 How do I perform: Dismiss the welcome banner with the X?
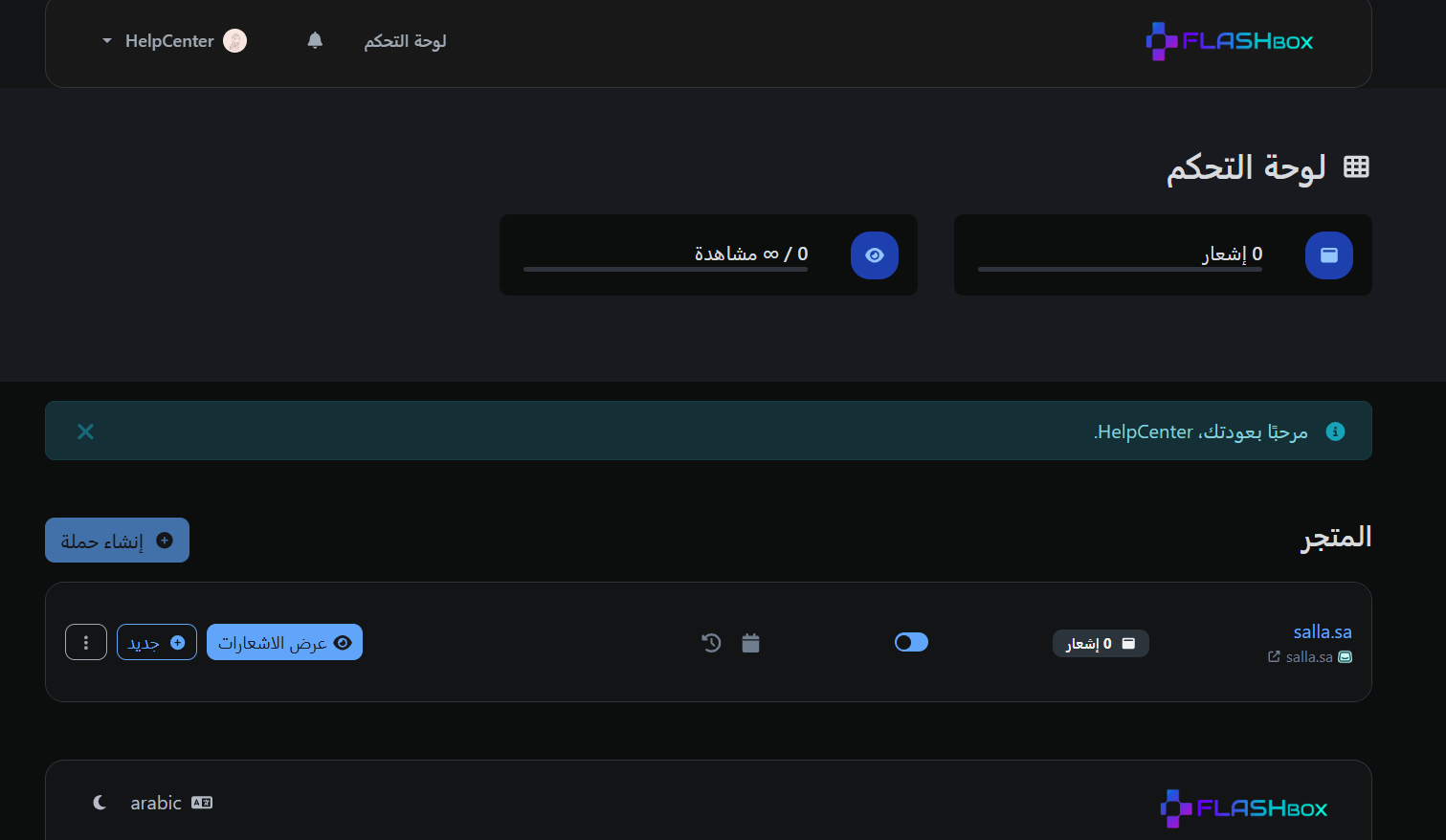coord(85,431)
